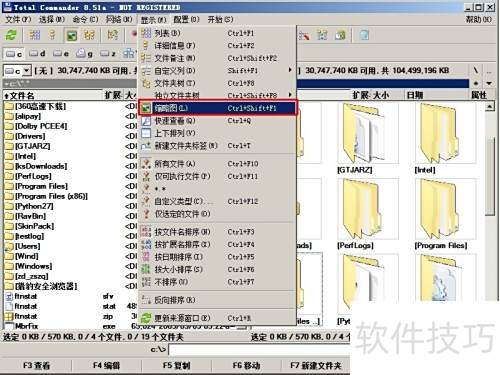Screen dimensions: 500x375
Task: Open drive g in the drive bar
Action: coord(84,54)
